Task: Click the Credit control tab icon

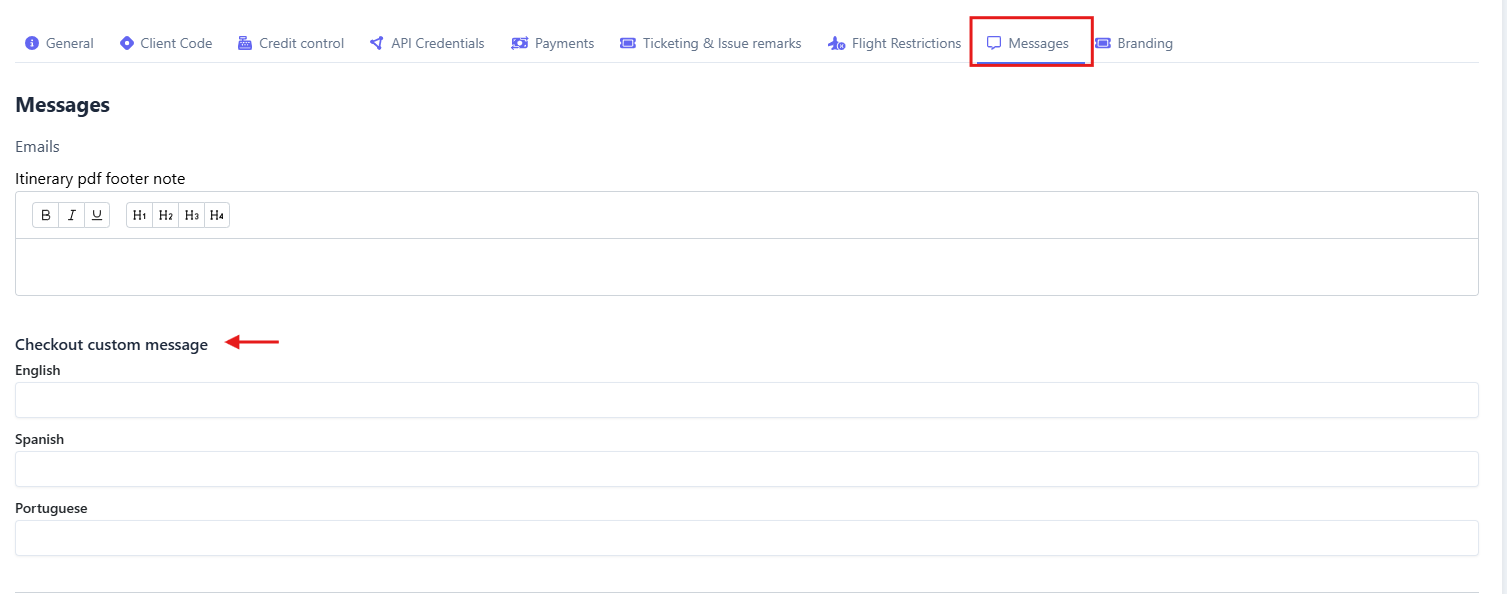Action: (245, 43)
